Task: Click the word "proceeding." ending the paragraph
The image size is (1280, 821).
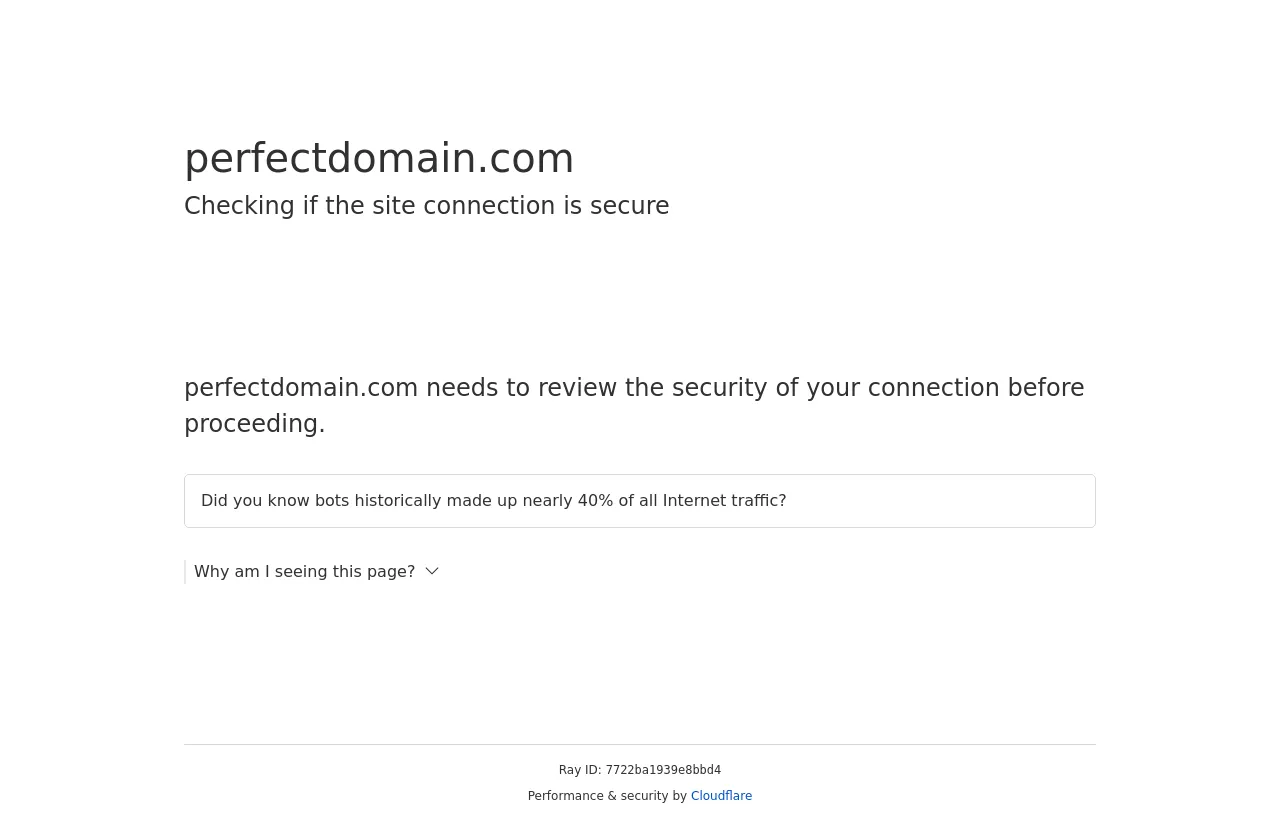Action: click(255, 424)
